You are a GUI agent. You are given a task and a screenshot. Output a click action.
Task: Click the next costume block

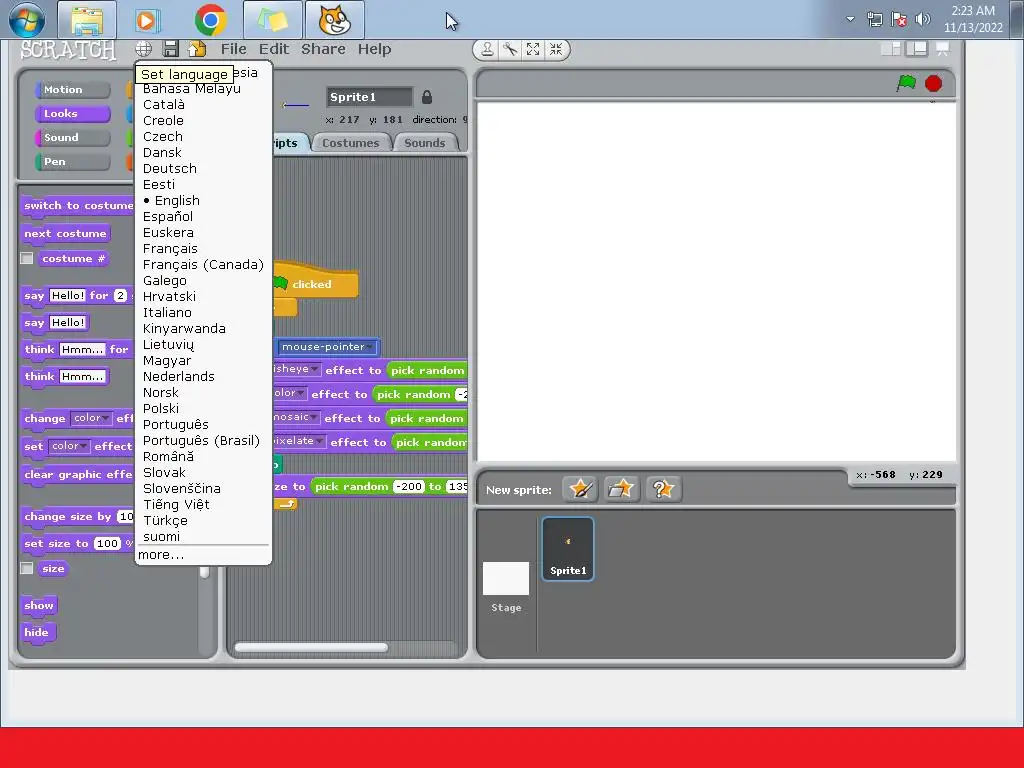[x=65, y=234]
